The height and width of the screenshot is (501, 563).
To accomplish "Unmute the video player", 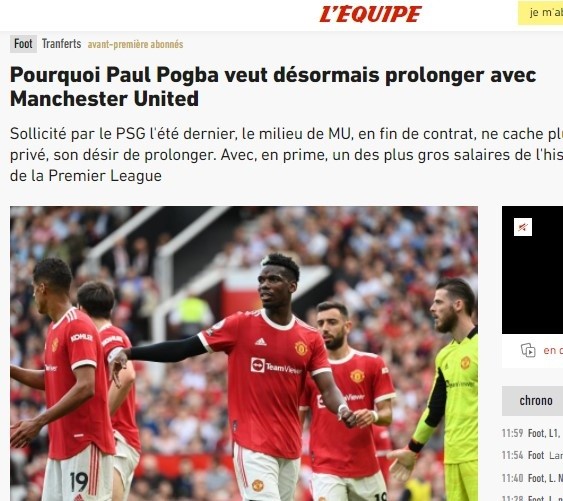I will [x=522, y=227].
